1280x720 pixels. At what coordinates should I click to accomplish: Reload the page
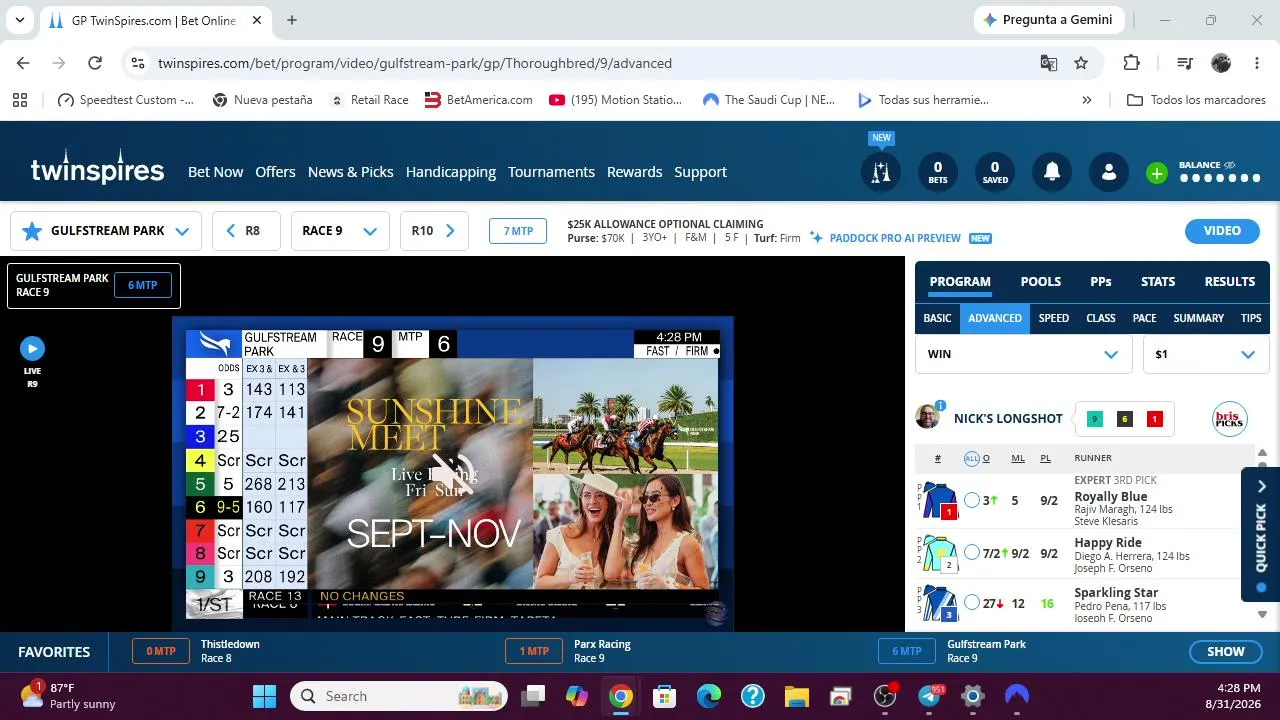[95, 63]
